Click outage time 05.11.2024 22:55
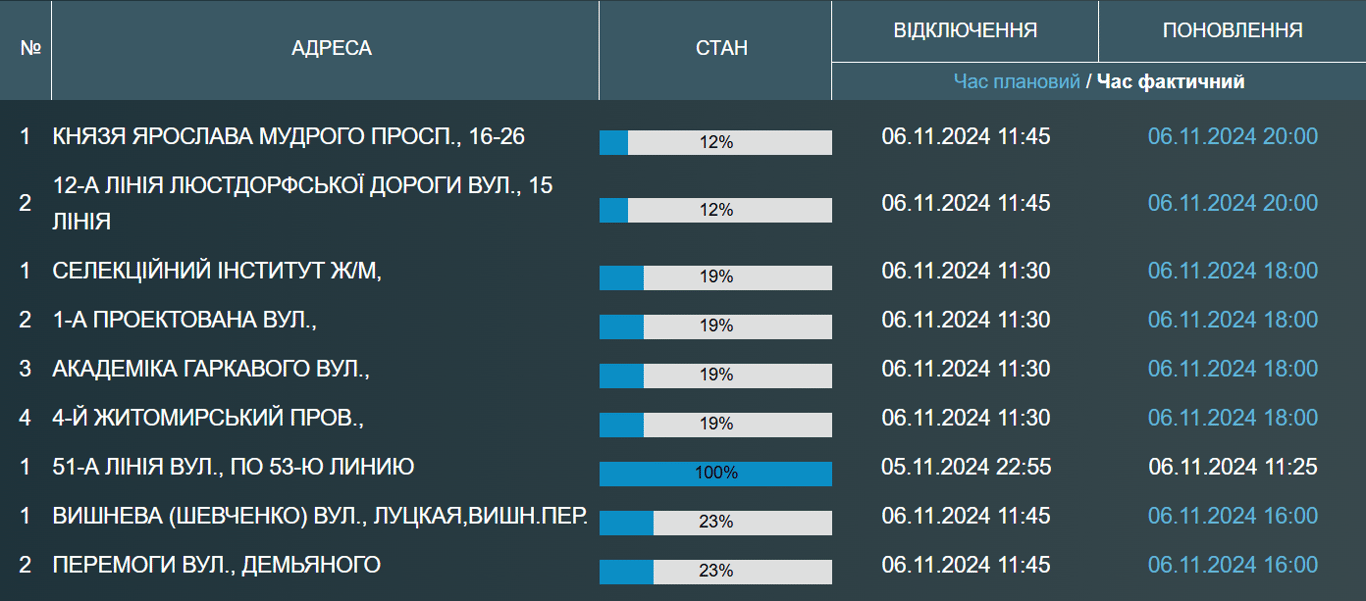The width and height of the screenshot is (1366, 601). pyautogui.click(x=965, y=467)
